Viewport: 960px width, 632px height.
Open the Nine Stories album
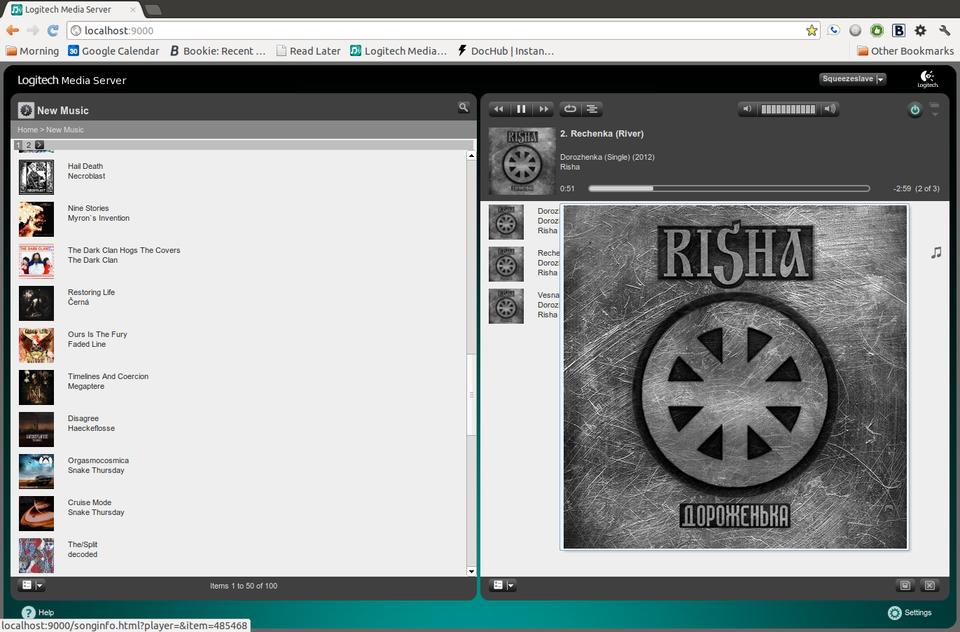[x=88, y=208]
